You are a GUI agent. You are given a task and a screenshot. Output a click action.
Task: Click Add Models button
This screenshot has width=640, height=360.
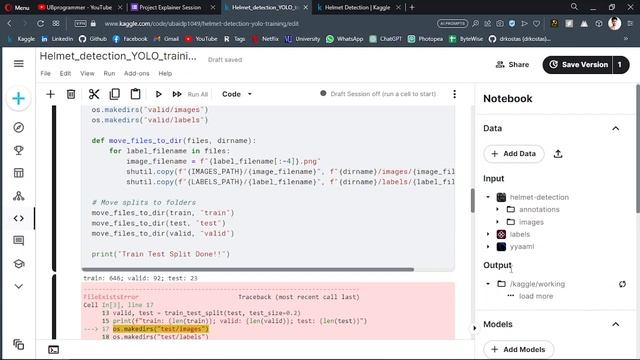click(518, 349)
